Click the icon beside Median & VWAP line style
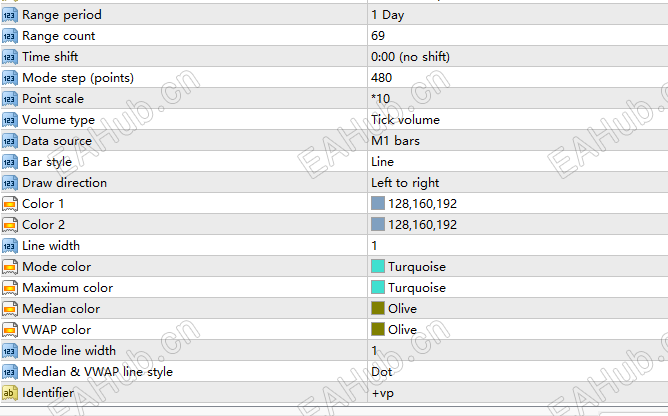Image resolution: width=668 pixels, height=416 pixels. click(10, 372)
